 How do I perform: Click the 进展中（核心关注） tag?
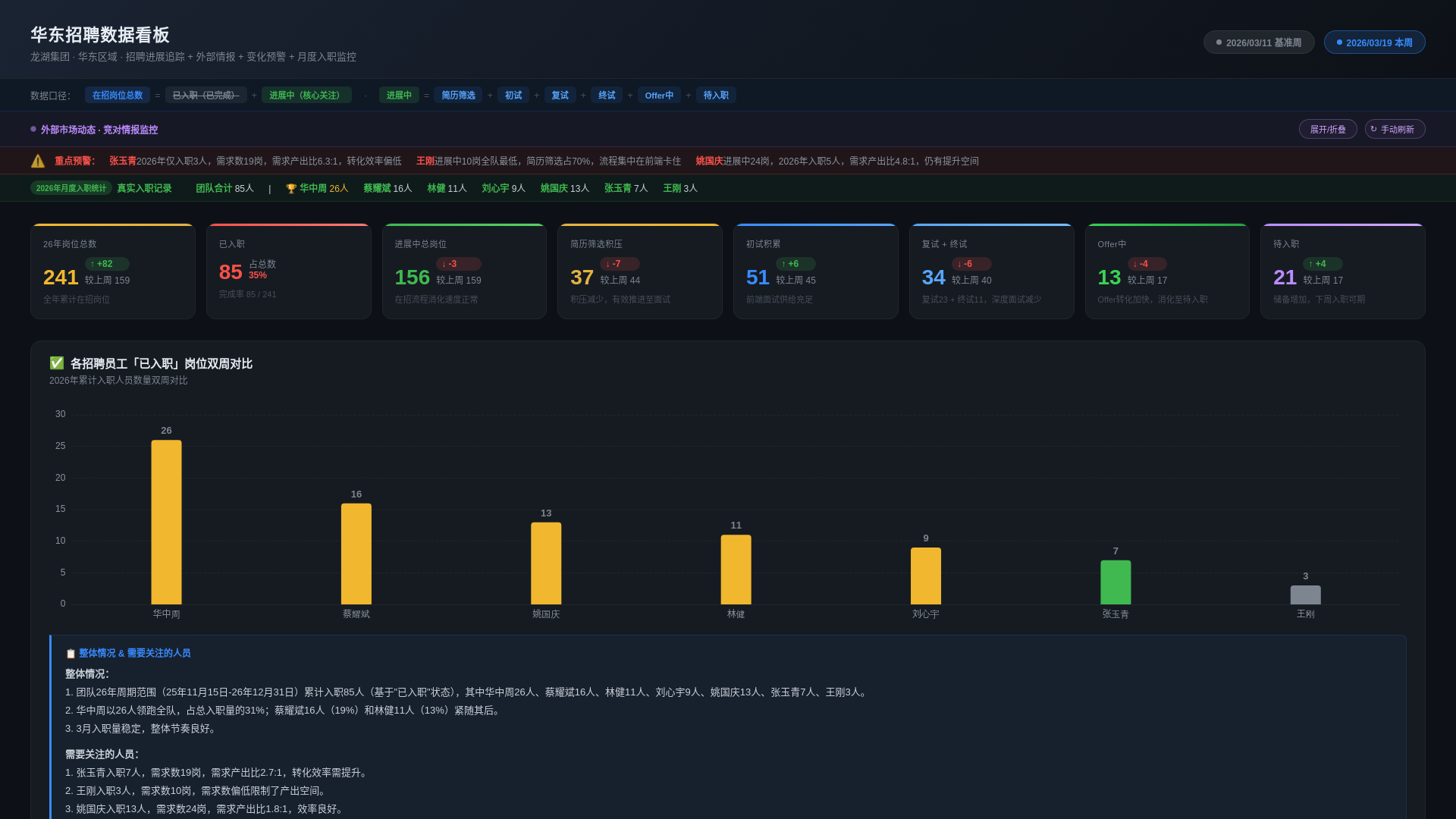pyautogui.click(x=306, y=95)
